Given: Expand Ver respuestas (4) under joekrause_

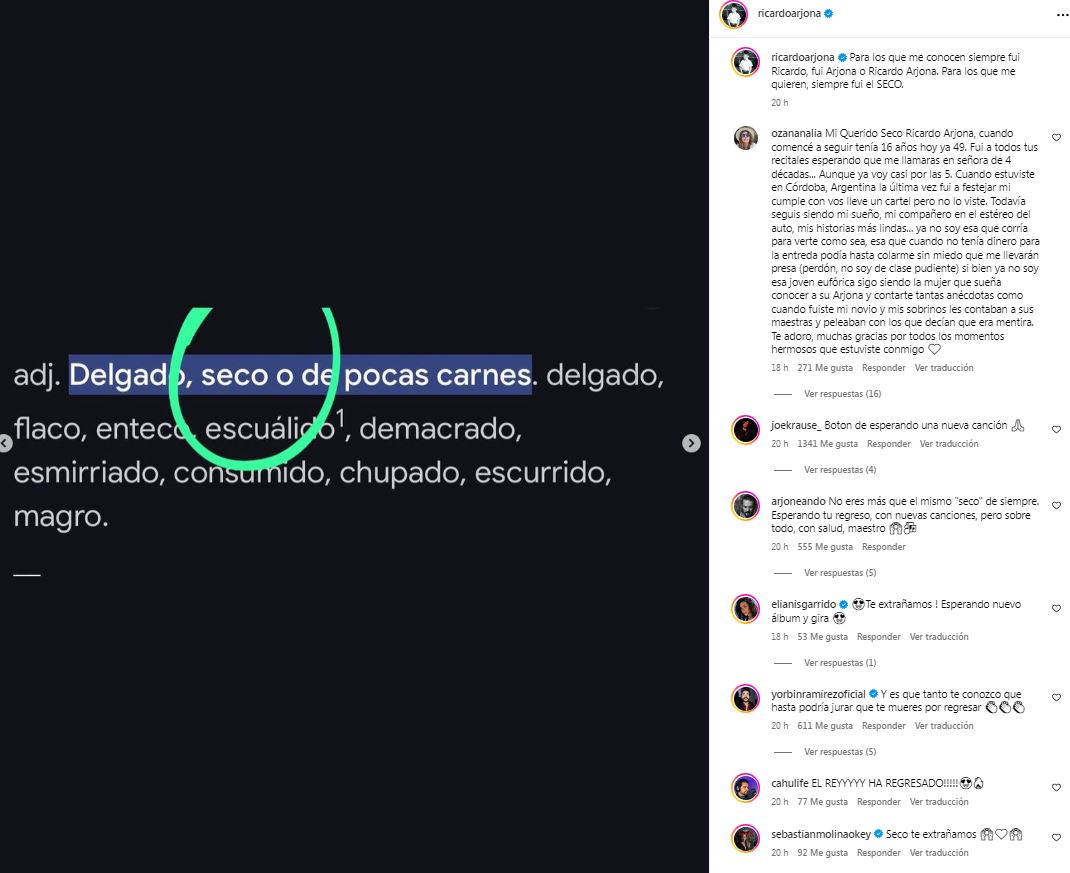Looking at the screenshot, I should pyautogui.click(x=840, y=470).
